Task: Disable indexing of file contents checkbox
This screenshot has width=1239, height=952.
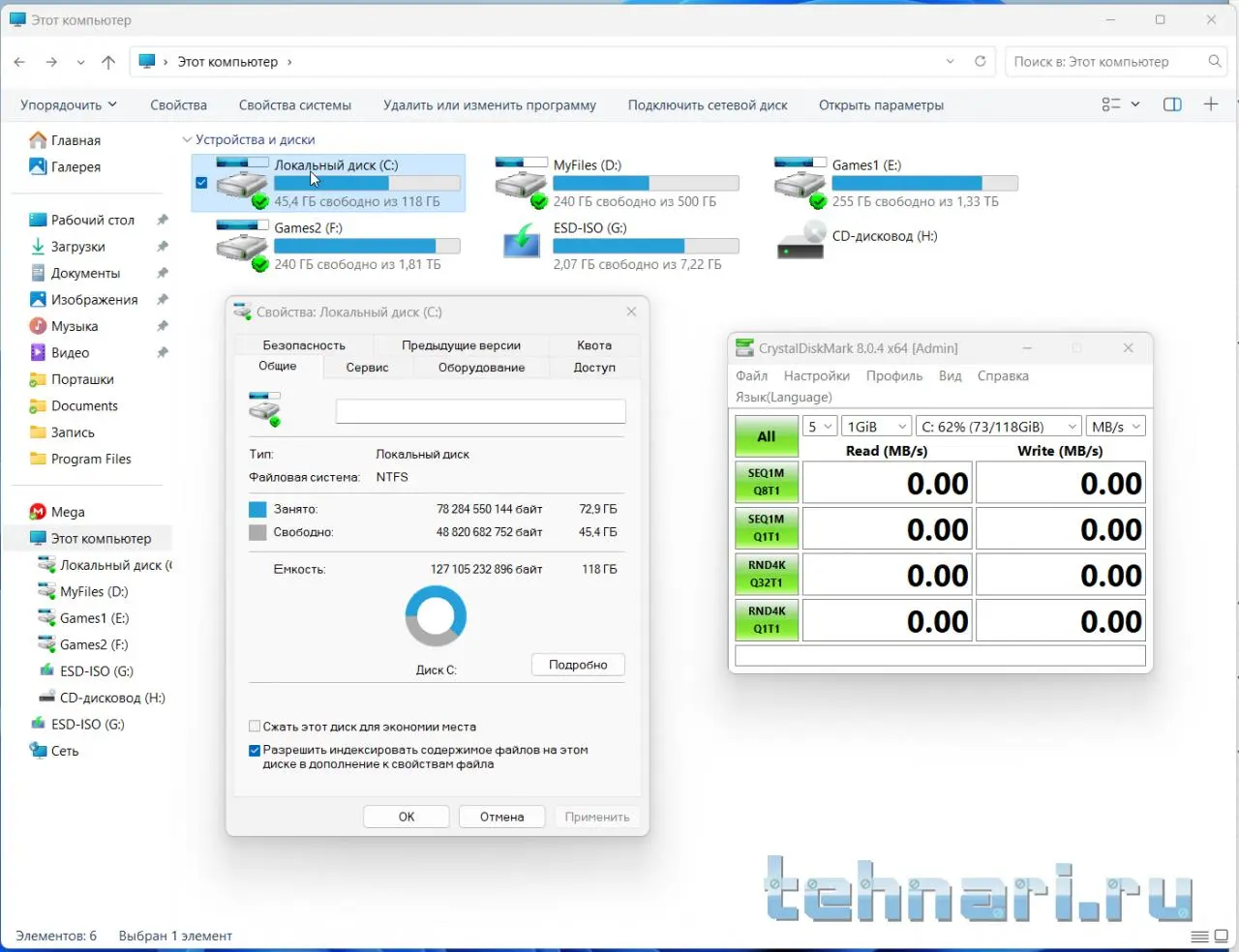Action: [x=255, y=750]
